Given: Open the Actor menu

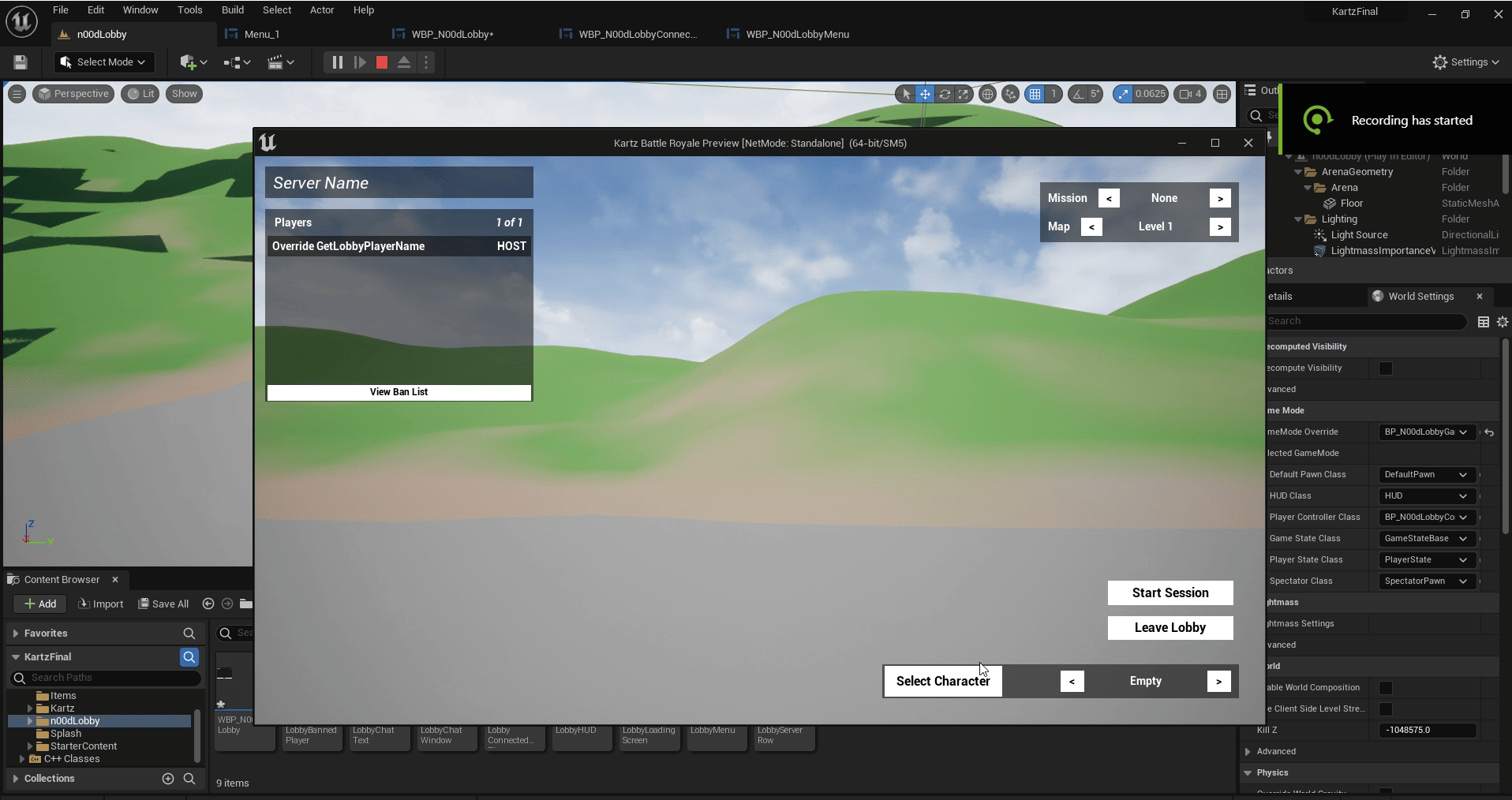Looking at the screenshot, I should pos(322,10).
